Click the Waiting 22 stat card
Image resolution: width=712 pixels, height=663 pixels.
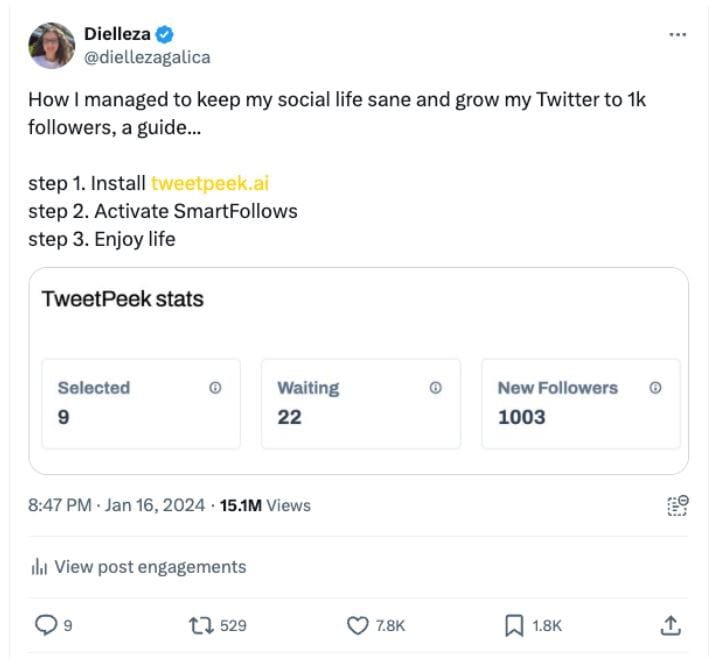click(x=360, y=403)
